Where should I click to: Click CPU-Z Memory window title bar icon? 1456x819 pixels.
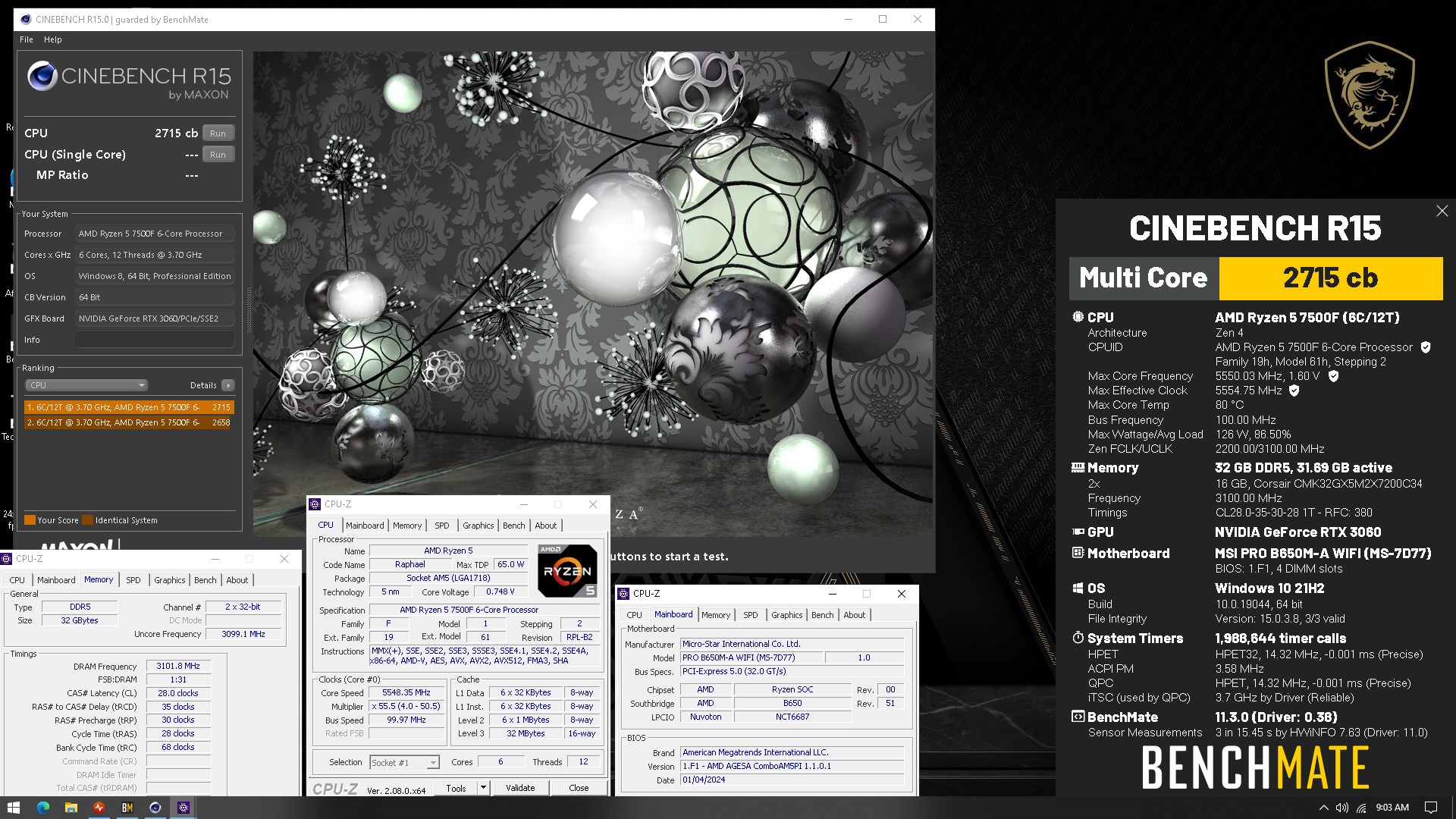(7, 559)
